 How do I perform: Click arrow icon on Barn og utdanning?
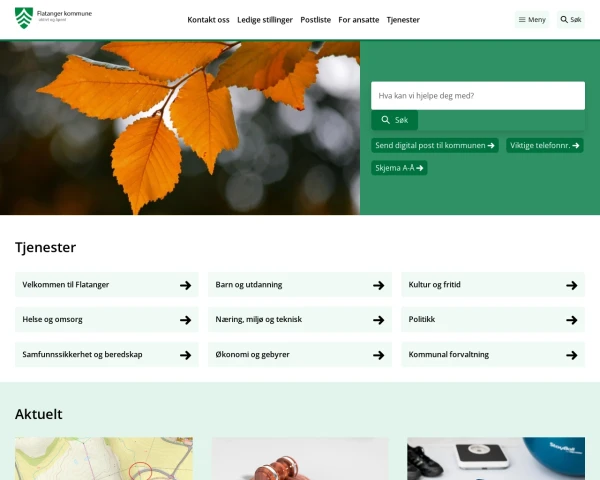pyautogui.click(x=379, y=285)
